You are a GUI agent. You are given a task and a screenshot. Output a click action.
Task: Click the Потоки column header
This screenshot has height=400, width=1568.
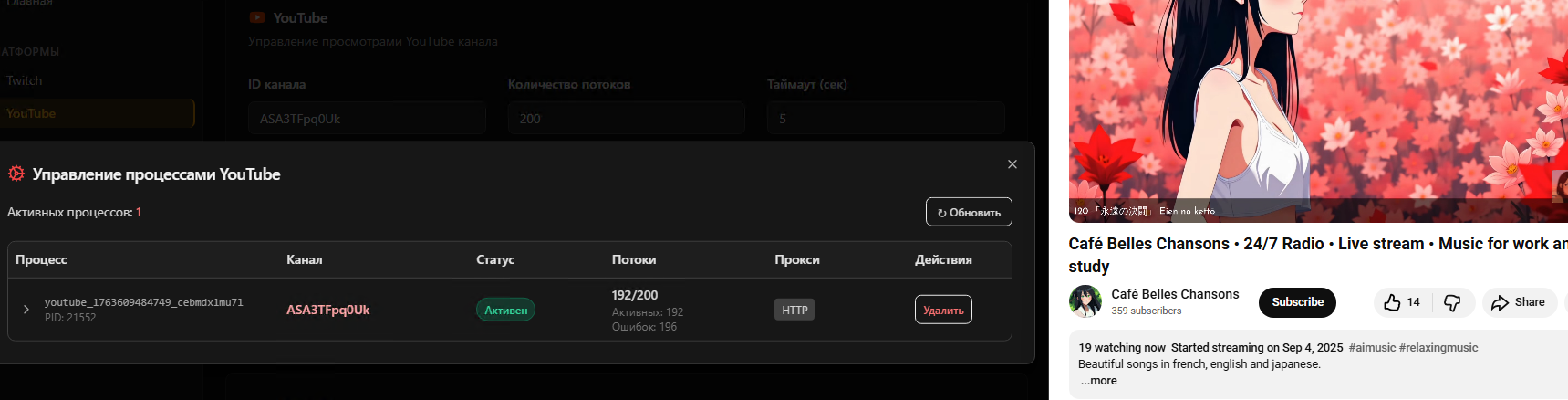(634, 259)
